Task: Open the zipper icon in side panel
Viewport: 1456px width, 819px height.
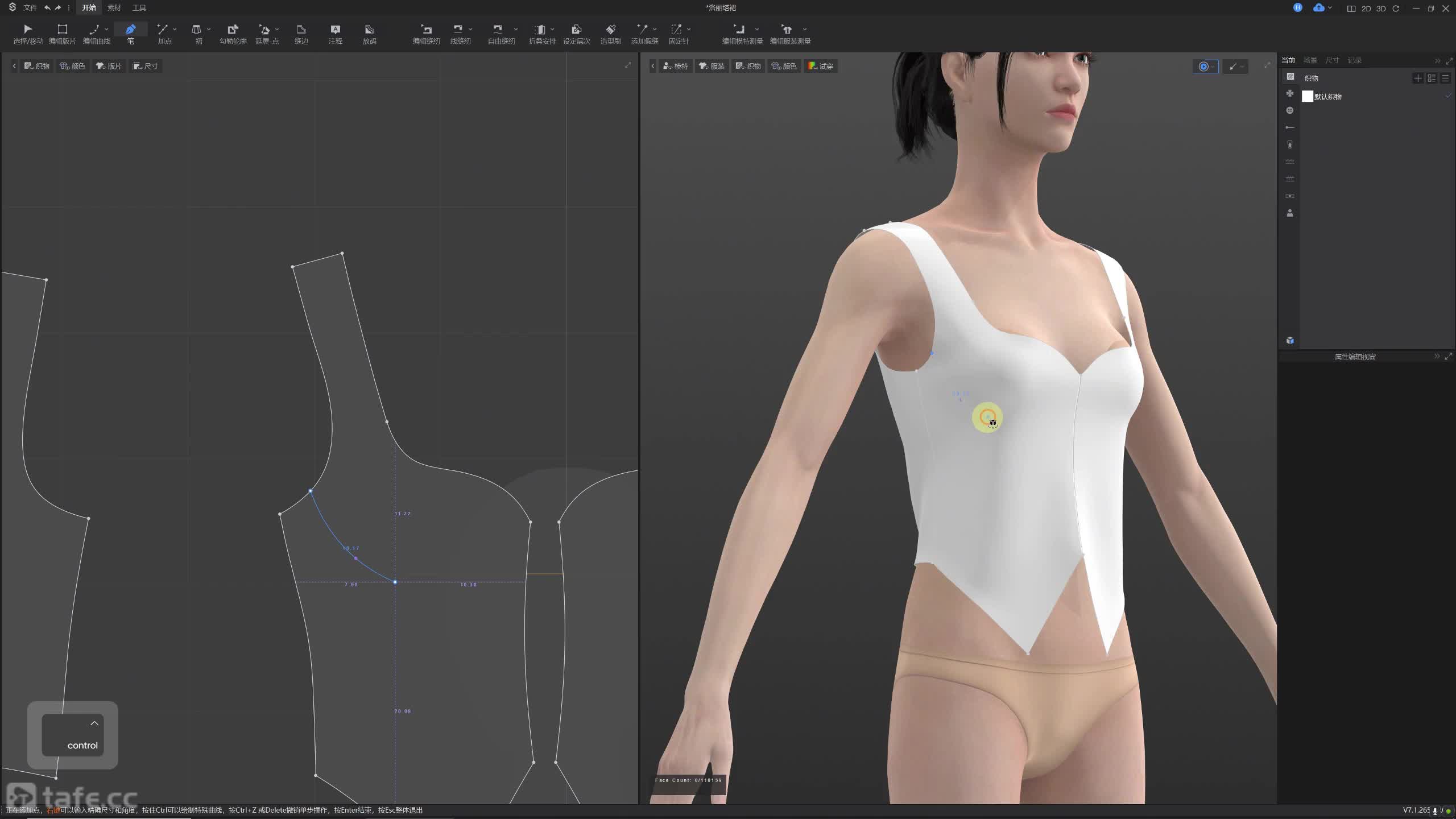Action: pyautogui.click(x=1290, y=144)
